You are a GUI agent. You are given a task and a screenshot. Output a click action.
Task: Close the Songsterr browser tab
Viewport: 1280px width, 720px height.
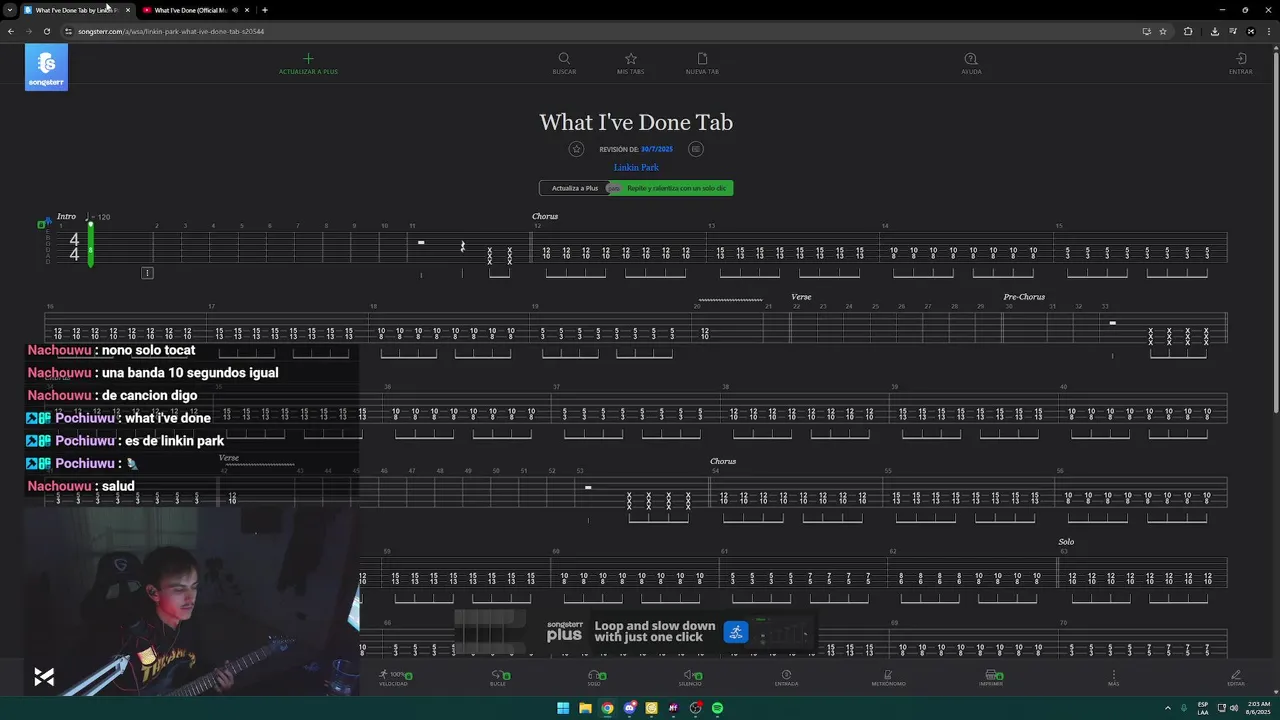coord(127,10)
